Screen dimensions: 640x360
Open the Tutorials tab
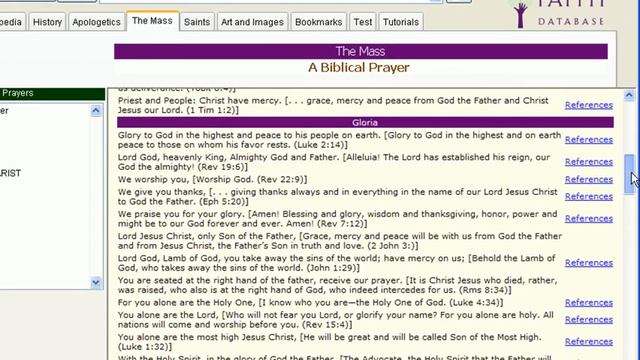coord(401,22)
